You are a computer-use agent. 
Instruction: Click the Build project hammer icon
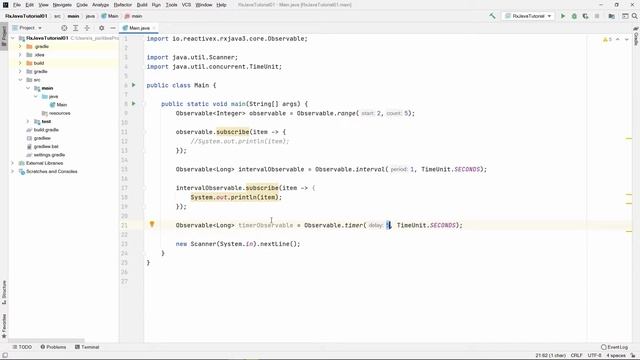click(x=493, y=16)
